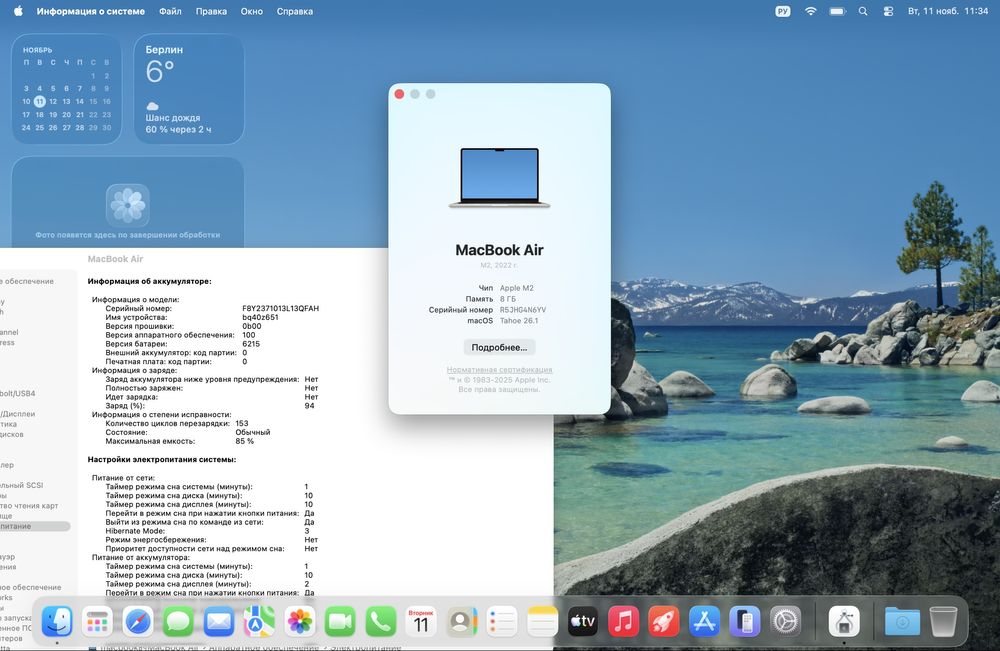Image resolution: width=1000 pixels, height=651 pixels.
Task: Click the 8 ГБ memory value
Action: coord(508,299)
